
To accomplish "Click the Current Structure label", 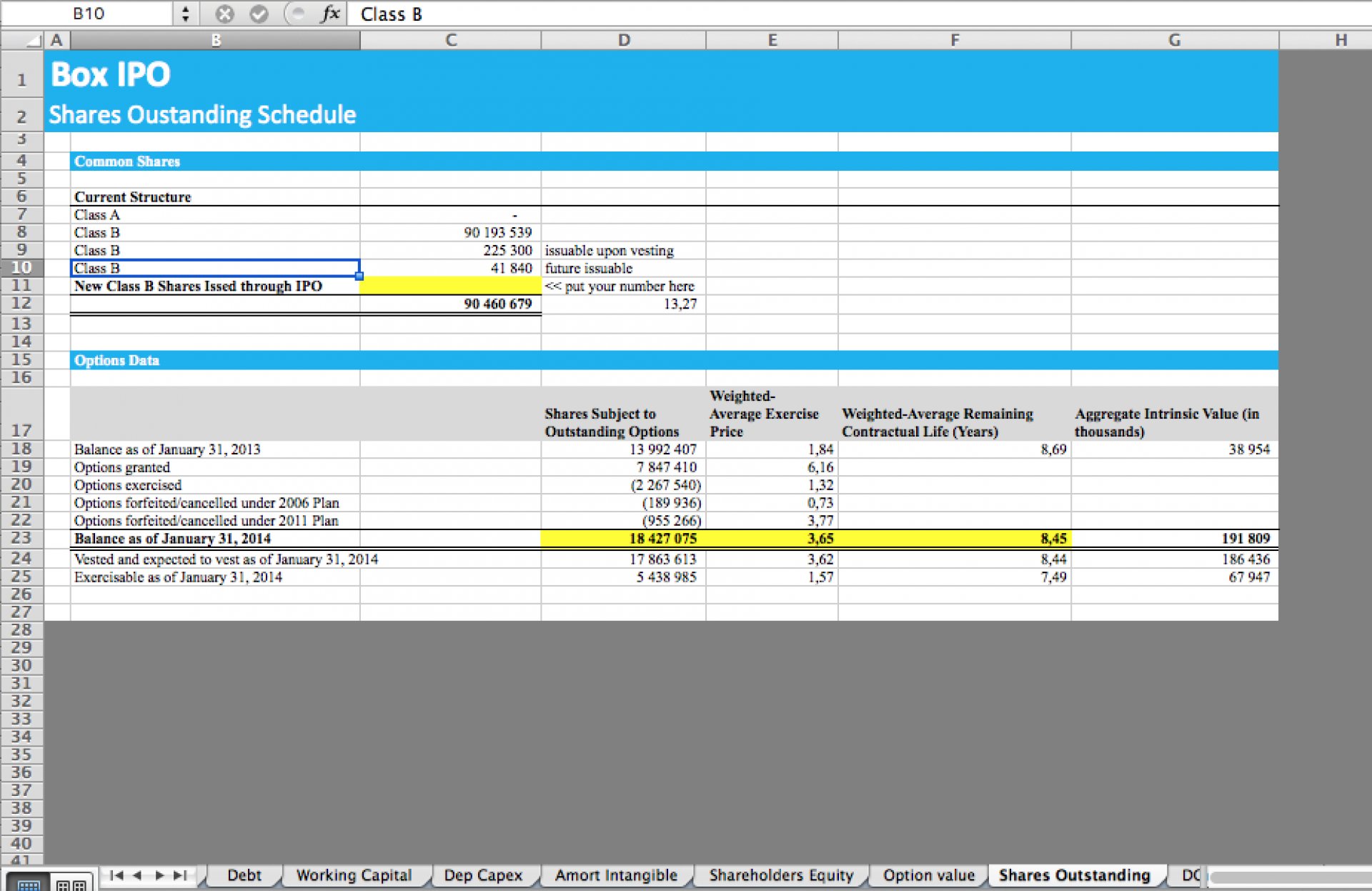I will tap(133, 197).
